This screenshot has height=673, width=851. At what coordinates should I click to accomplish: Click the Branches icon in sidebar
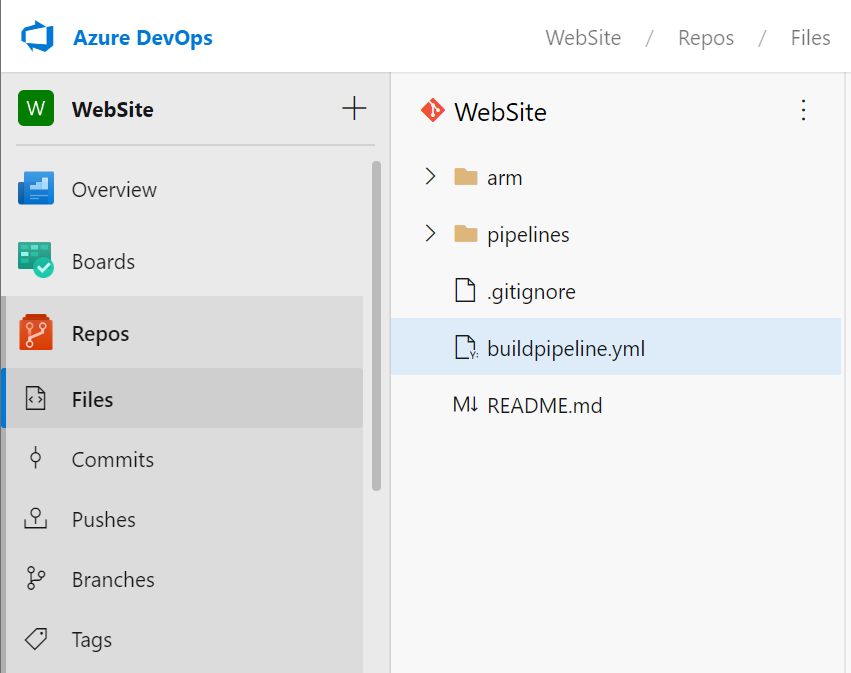tap(36, 579)
